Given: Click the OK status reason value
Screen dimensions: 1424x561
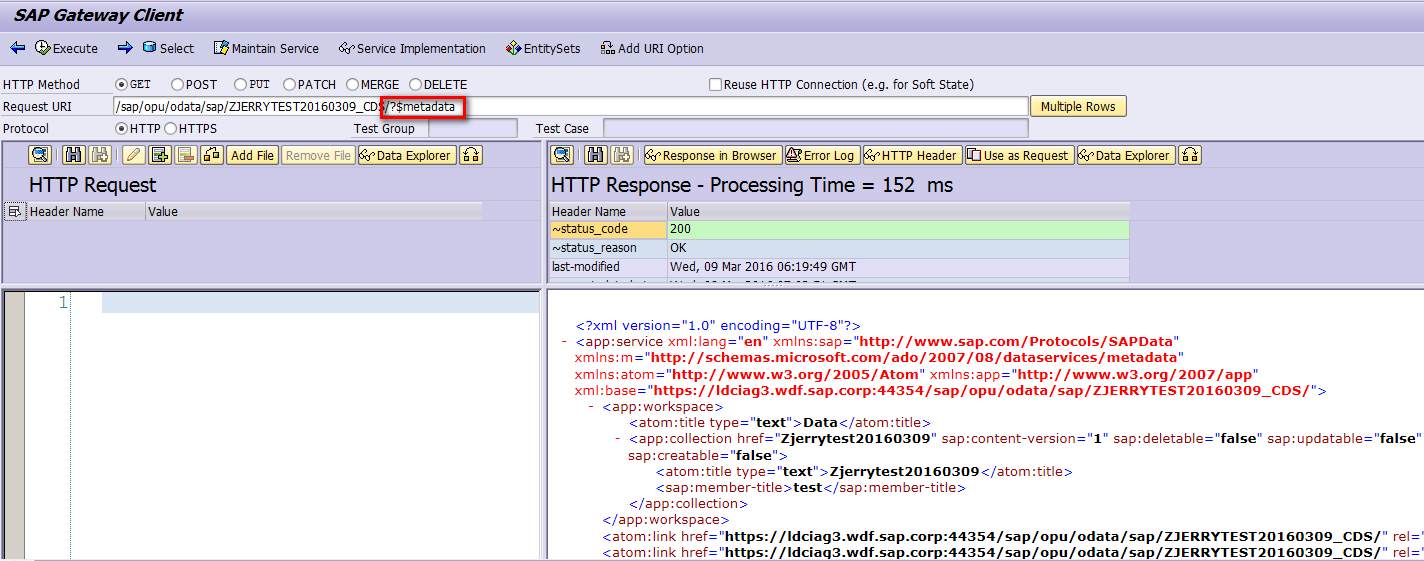Looking at the screenshot, I should (x=898, y=248).
